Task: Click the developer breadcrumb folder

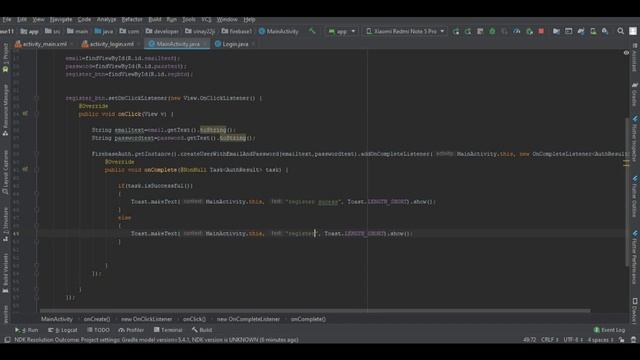Action: (162, 31)
